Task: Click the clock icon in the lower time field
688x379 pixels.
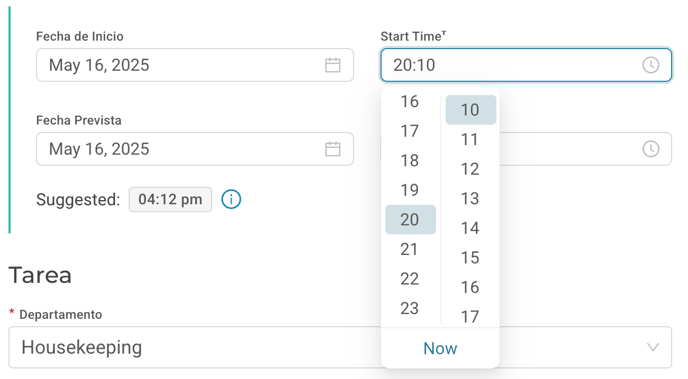Action: pyautogui.click(x=651, y=149)
